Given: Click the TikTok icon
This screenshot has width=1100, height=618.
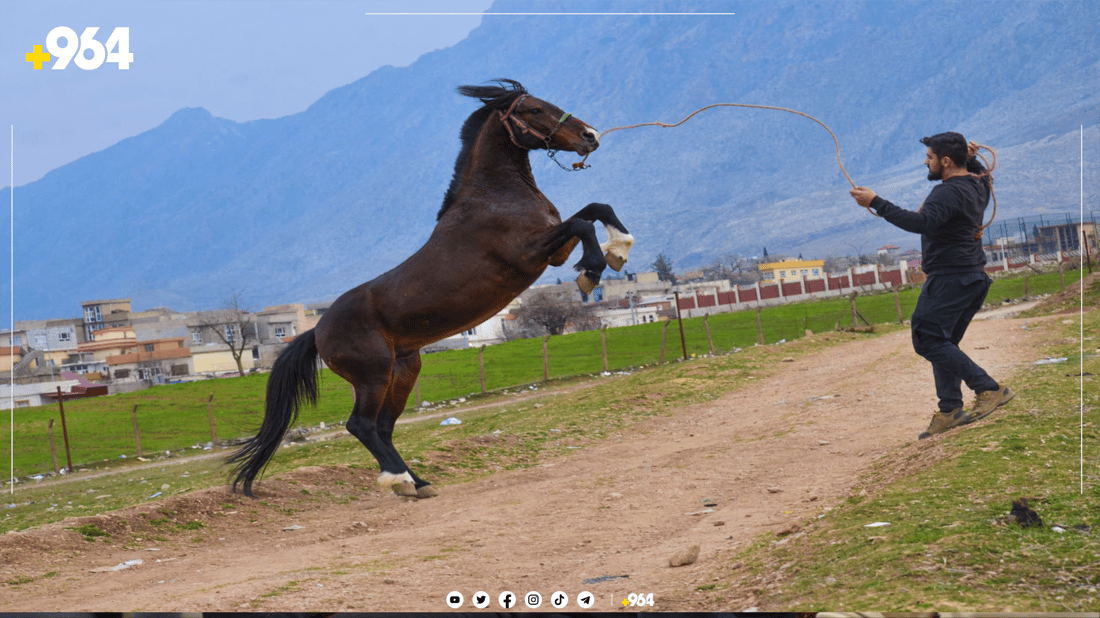Looking at the screenshot, I should [x=559, y=600].
